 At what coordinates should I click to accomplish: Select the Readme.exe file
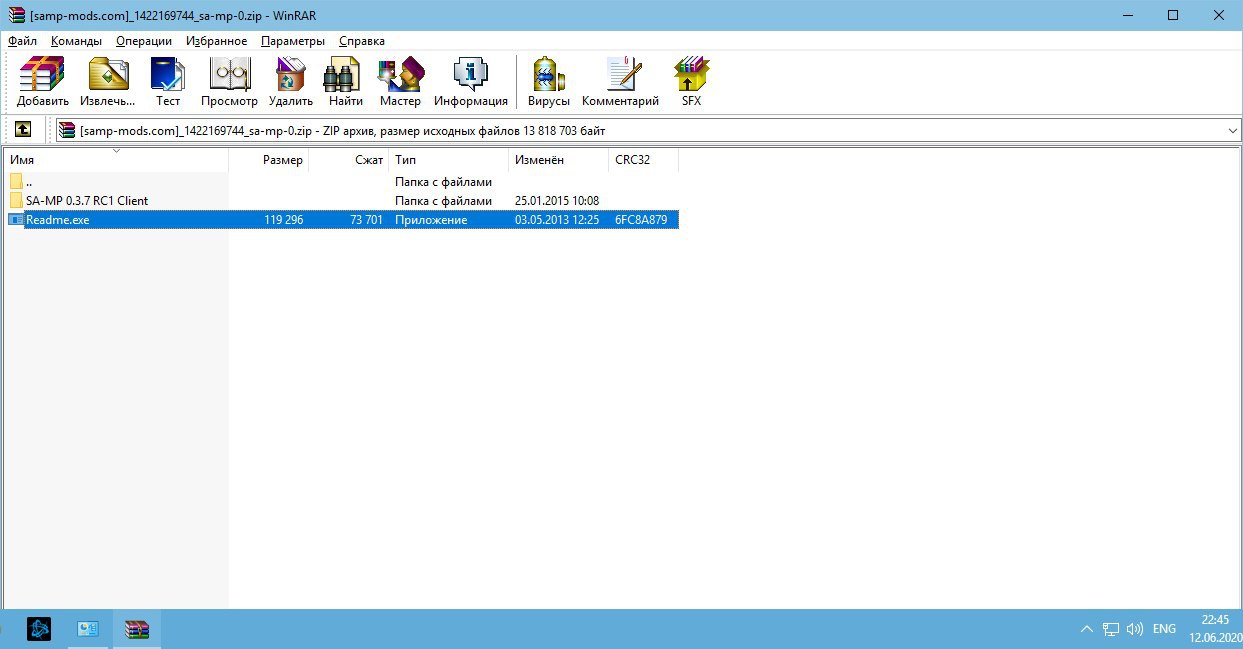pyautogui.click(x=343, y=219)
